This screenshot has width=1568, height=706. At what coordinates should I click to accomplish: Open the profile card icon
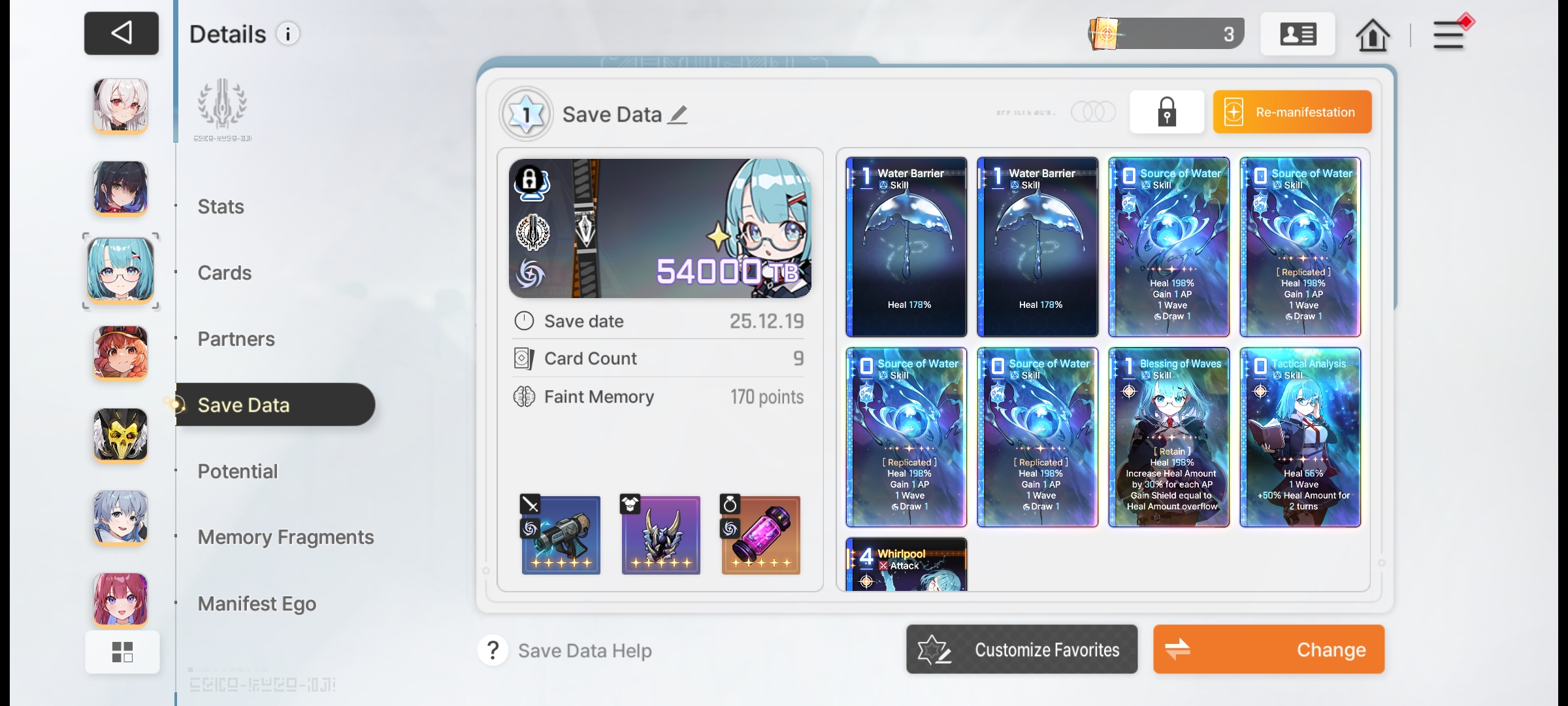pyautogui.click(x=1298, y=34)
